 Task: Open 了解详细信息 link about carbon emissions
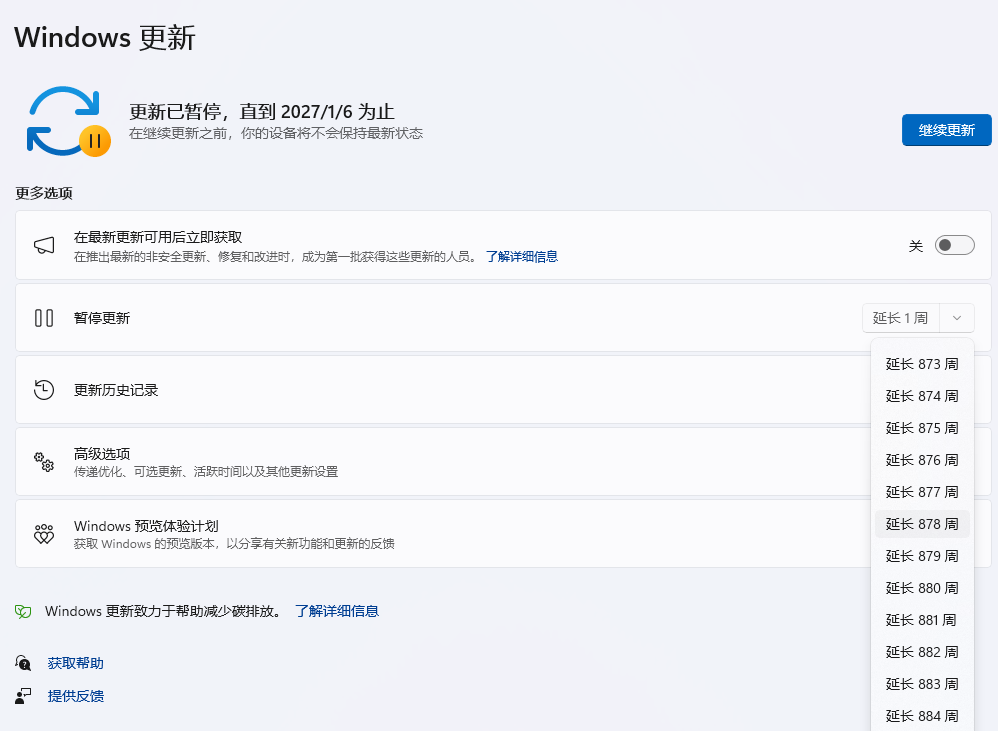click(x=337, y=611)
